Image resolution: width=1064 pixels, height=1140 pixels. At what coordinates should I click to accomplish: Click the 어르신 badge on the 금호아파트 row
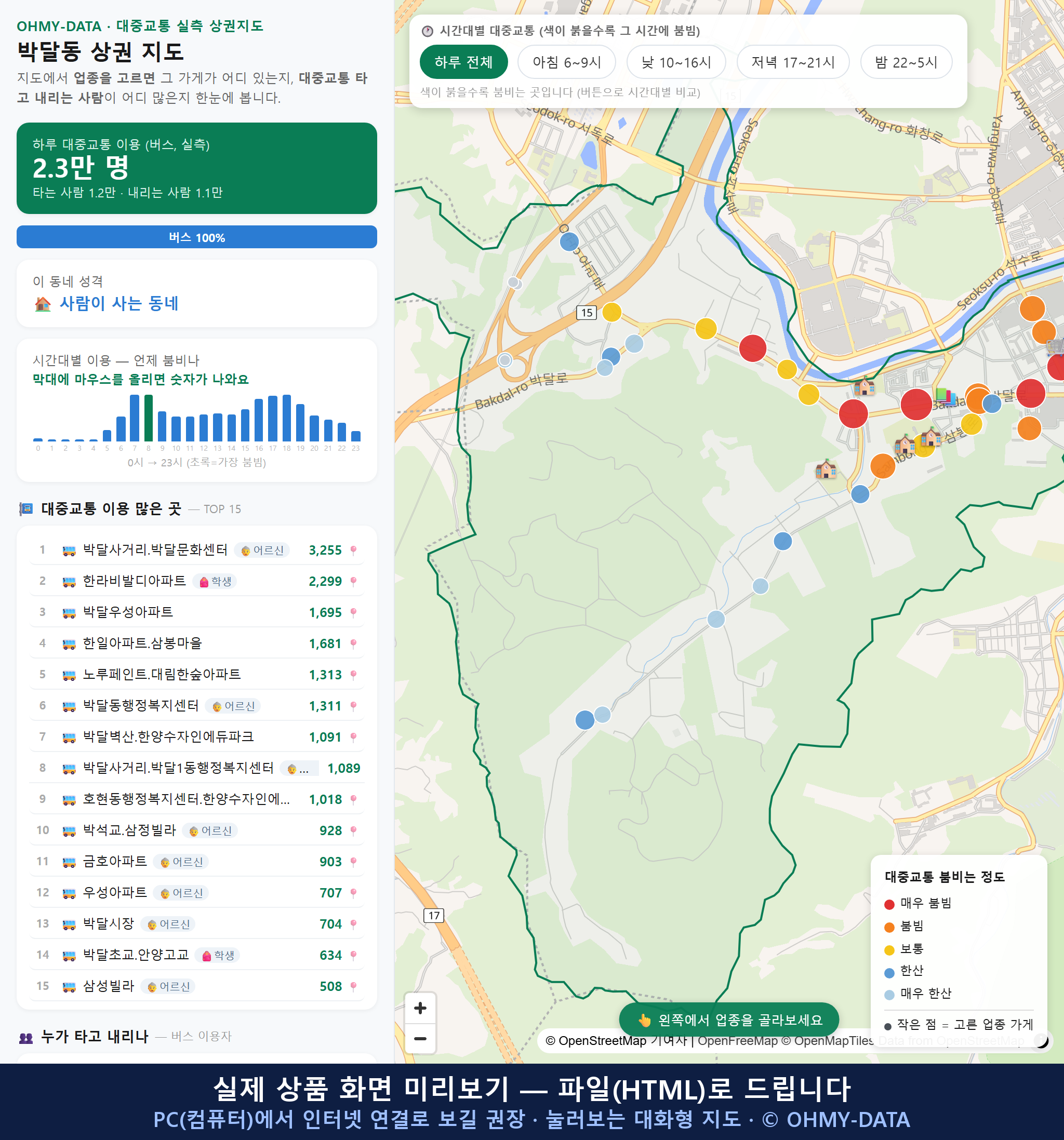[181, 862]
